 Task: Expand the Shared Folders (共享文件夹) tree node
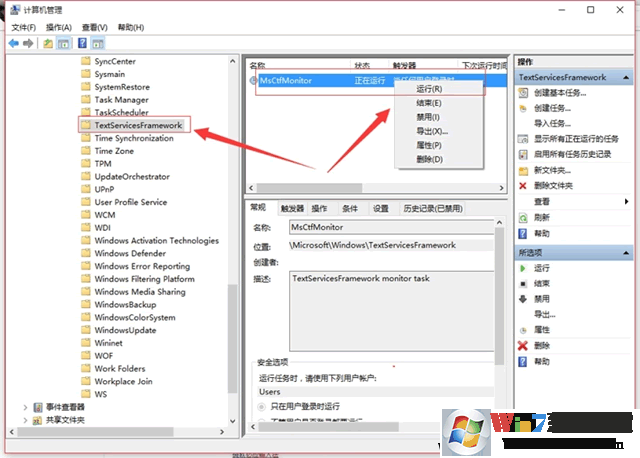click(x=25, y=420)
